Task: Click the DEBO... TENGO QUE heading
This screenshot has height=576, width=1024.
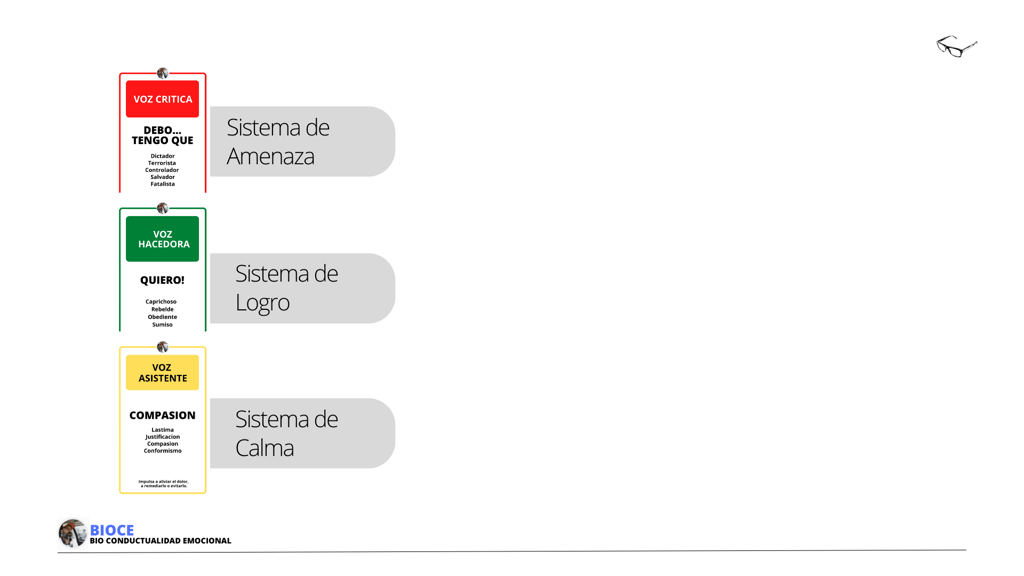Action: (162, 135)
